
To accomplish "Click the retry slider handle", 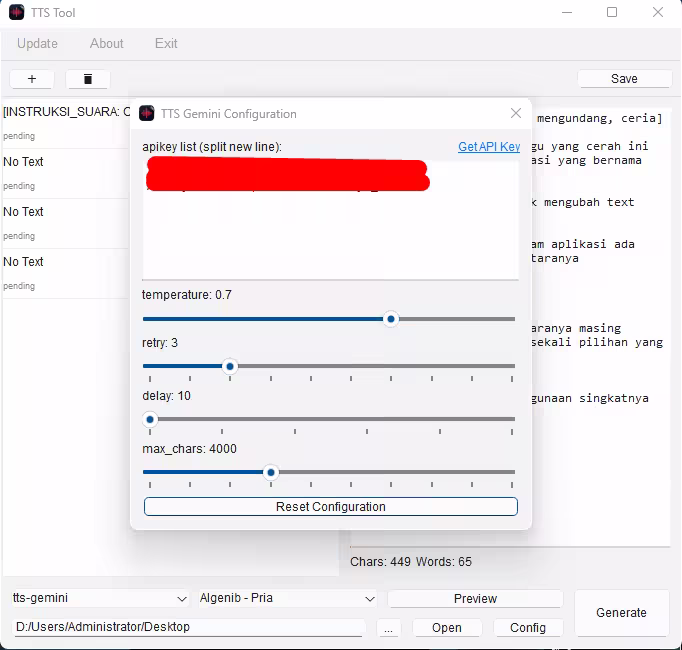I will pyautogui.click(x=230, y=366).
